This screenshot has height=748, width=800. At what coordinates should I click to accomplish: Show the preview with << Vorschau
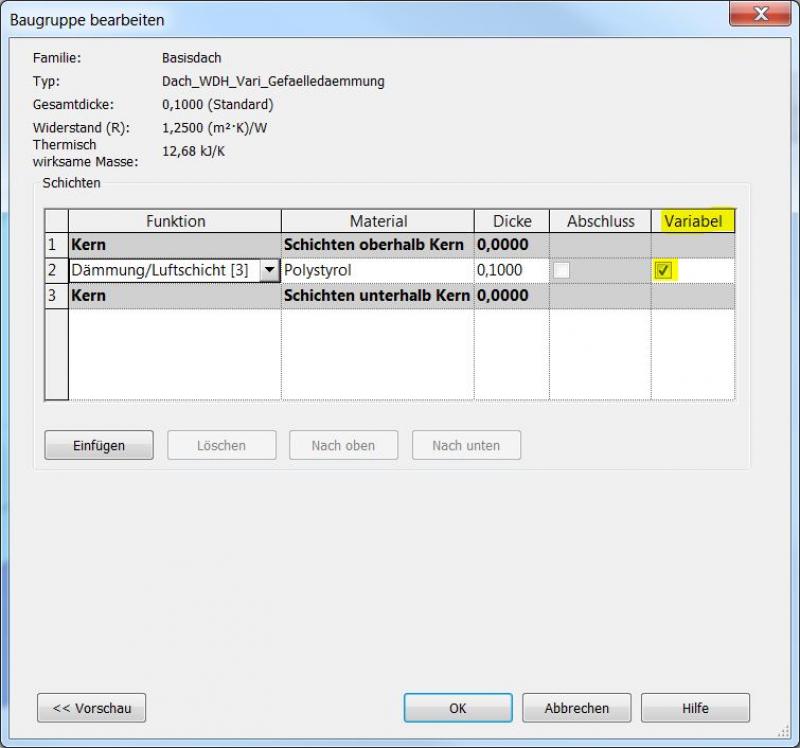click(91, 708)
